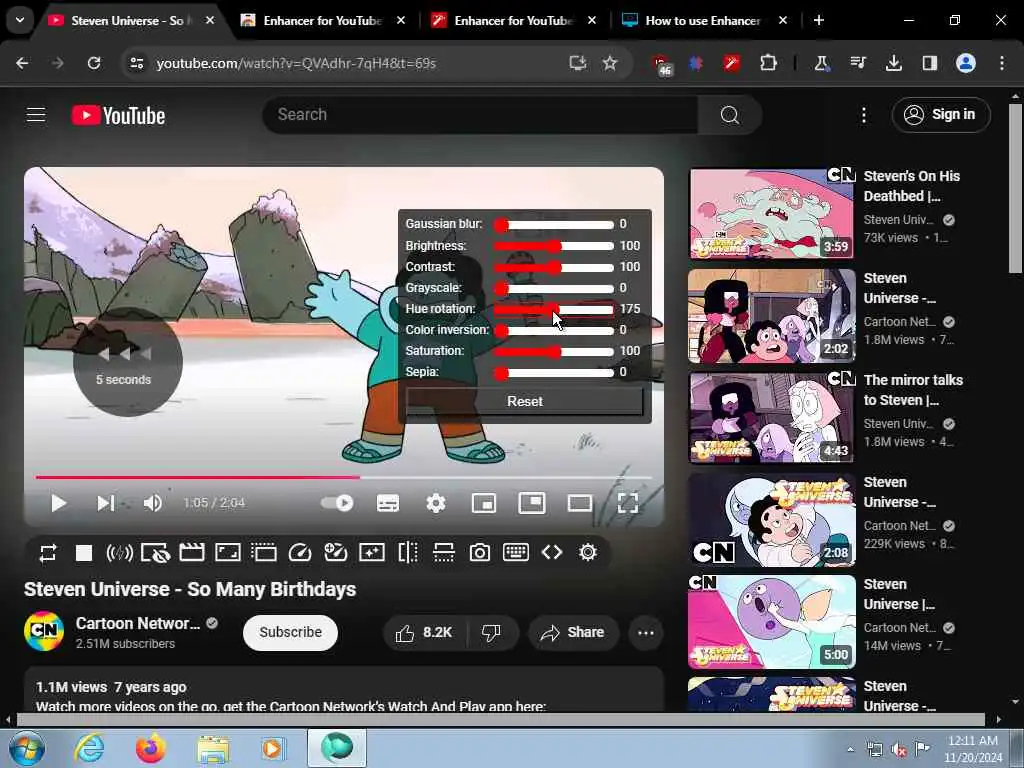Enter full screen mode
Viewport: 1024px width, 768px height.
[x=628, y=503]
